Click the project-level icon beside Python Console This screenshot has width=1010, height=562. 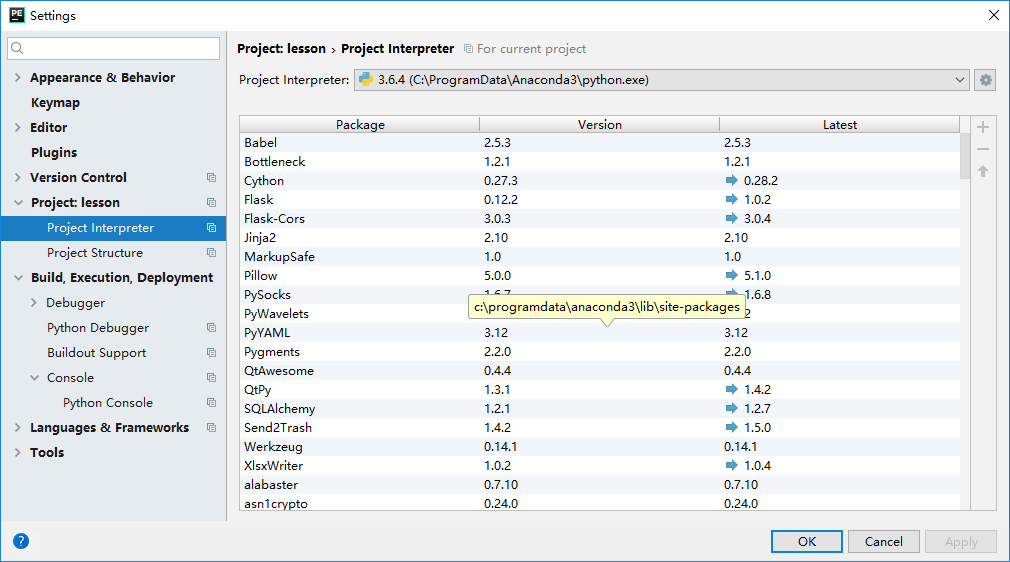pos(211,403)
